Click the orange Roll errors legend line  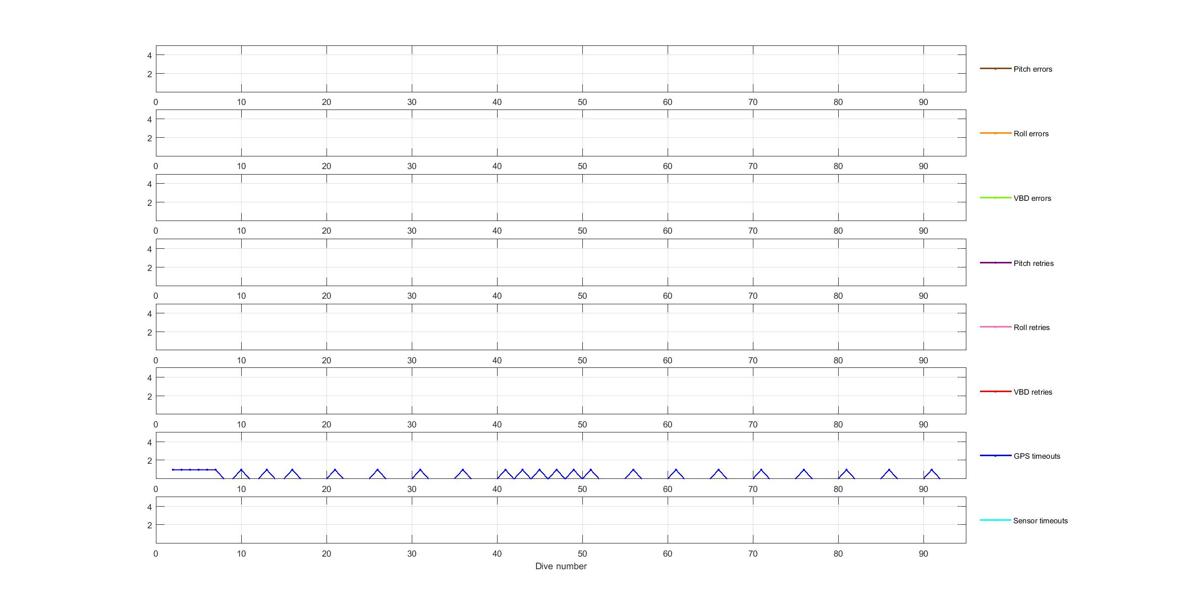995,133
